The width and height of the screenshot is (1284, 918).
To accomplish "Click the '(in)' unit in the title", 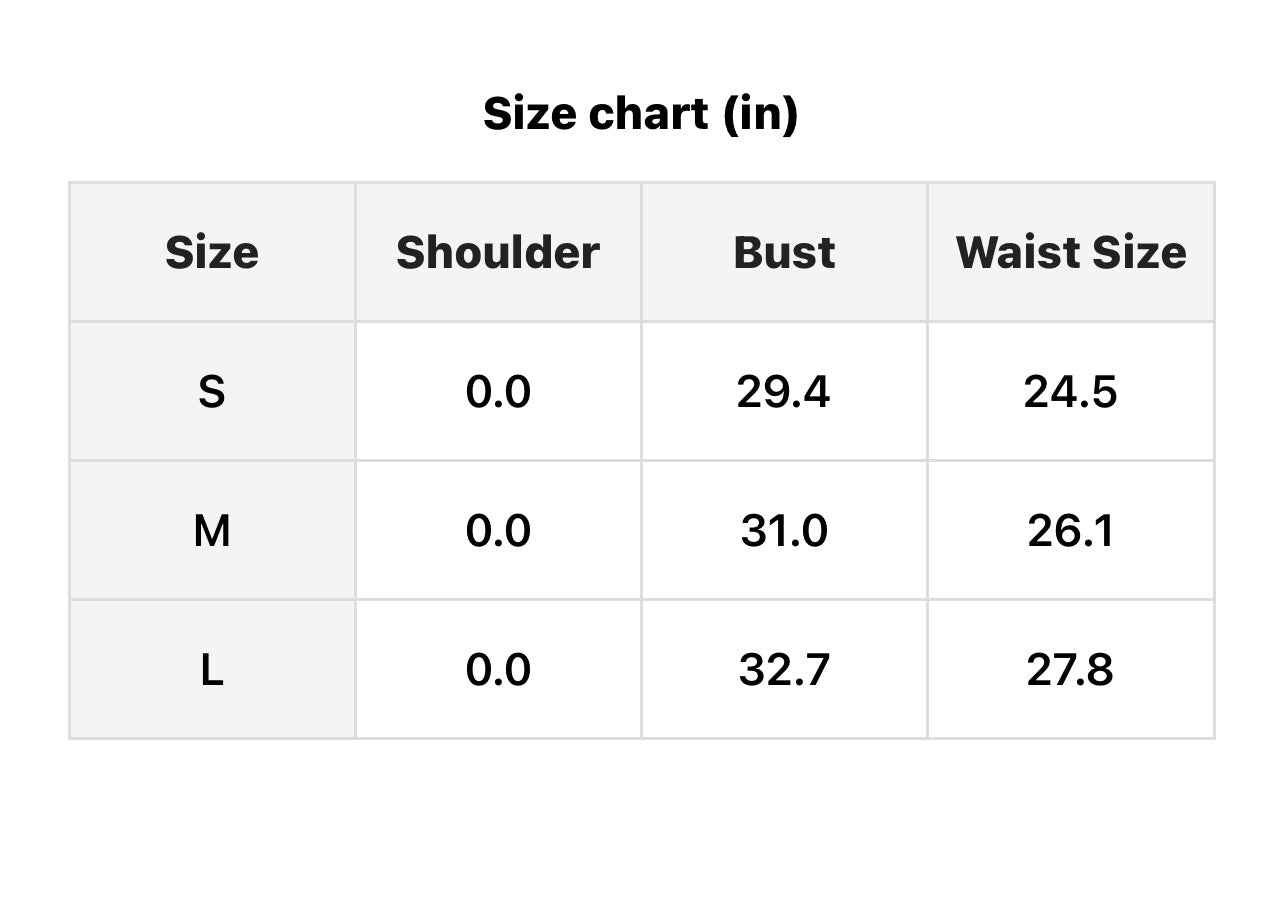I will (760, 114).
